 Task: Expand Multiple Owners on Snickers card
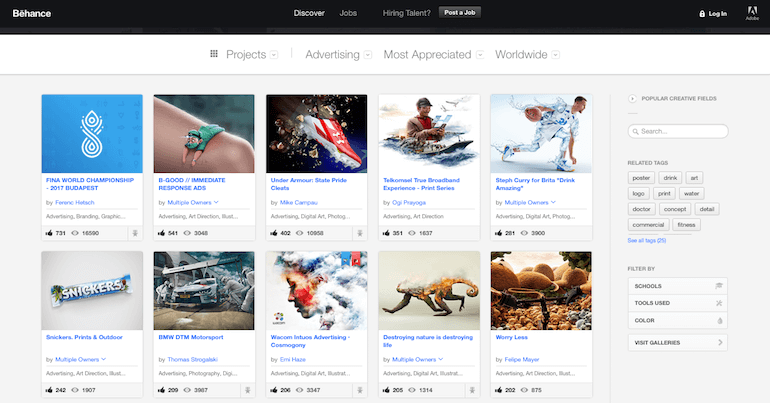(104, 359)
